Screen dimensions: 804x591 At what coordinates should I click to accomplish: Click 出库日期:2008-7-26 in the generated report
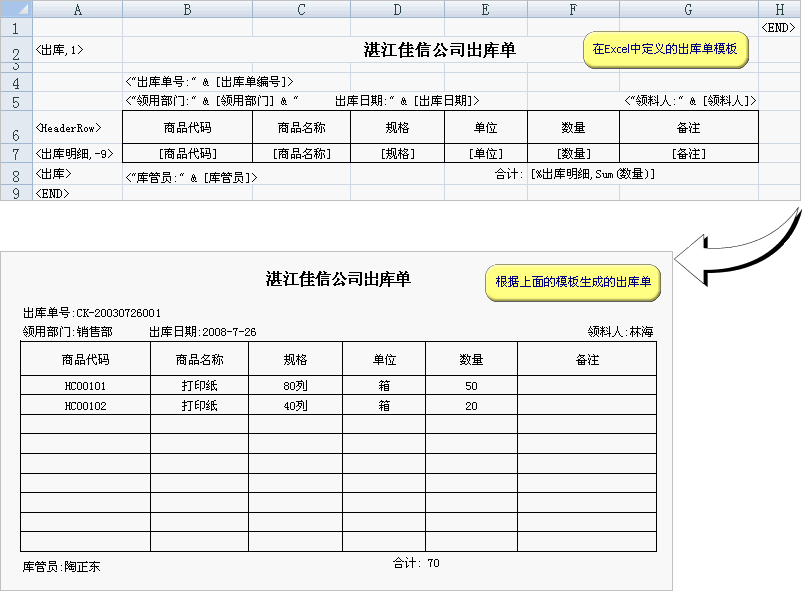203,332
